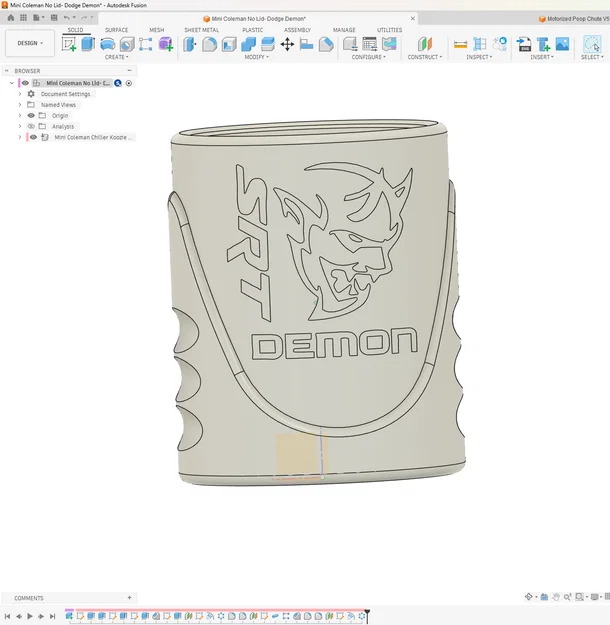Open the DESIGN workspace dropdown
Screen dimensions: 610x625
click(x=30, y=43)
